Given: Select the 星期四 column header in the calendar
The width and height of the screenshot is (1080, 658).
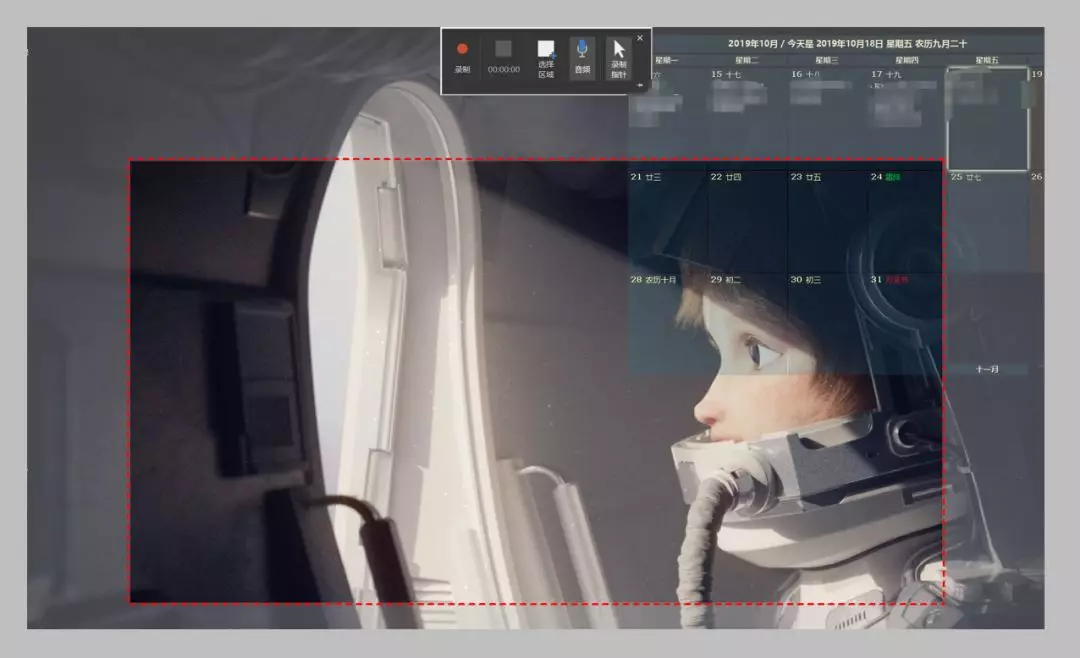Looking at the screenshot, I should click(906, 61).
